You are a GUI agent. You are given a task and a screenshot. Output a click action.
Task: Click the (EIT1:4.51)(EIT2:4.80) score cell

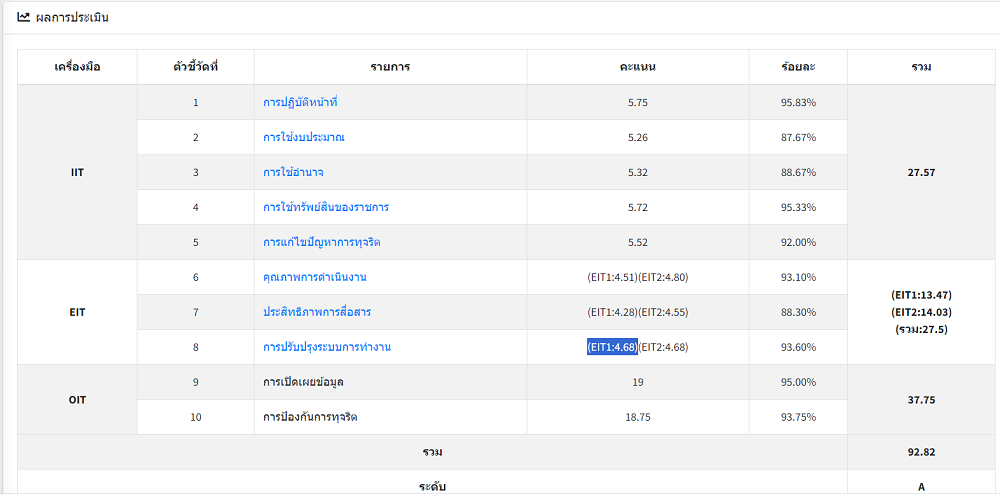pos(638,277)
